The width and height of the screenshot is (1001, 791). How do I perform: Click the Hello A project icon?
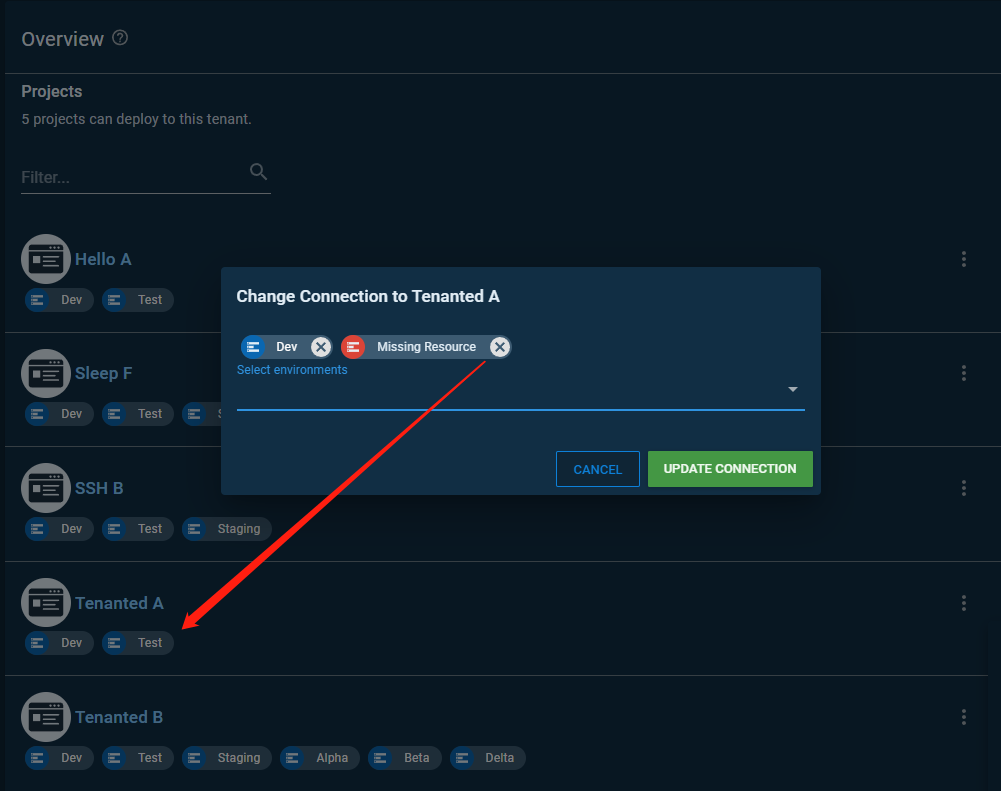pos(46,258)
